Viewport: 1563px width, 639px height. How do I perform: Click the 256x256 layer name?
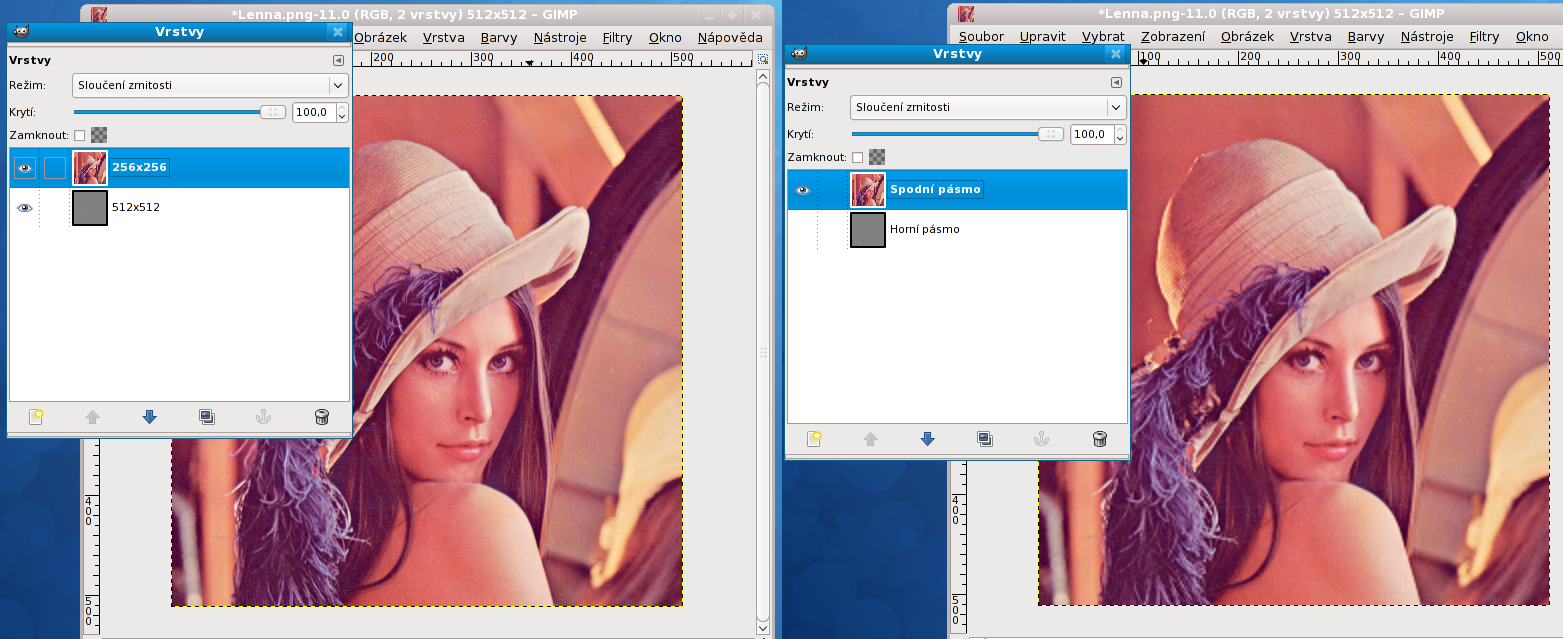(140, 167)
